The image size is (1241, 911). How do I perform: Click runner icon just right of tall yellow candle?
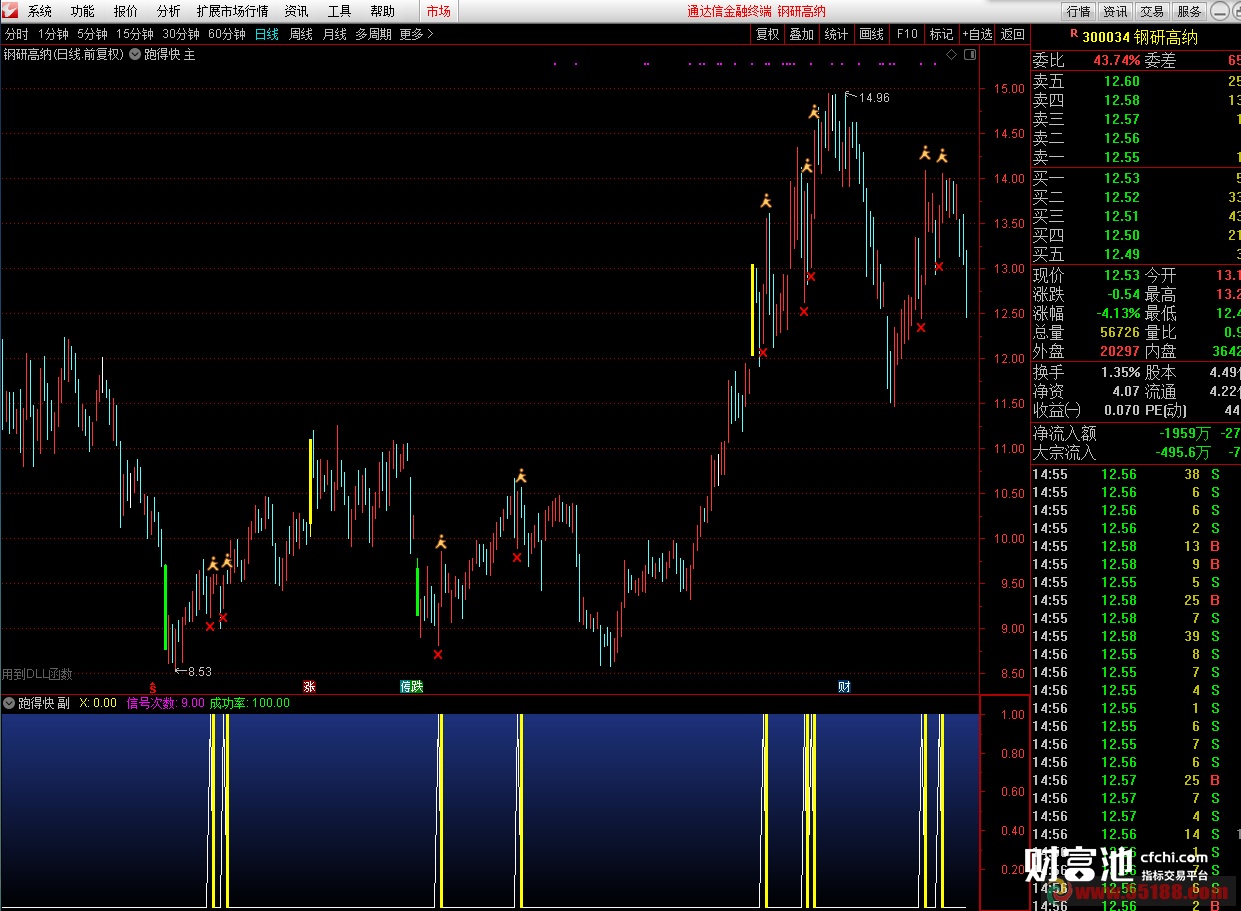tap(766, 202)
